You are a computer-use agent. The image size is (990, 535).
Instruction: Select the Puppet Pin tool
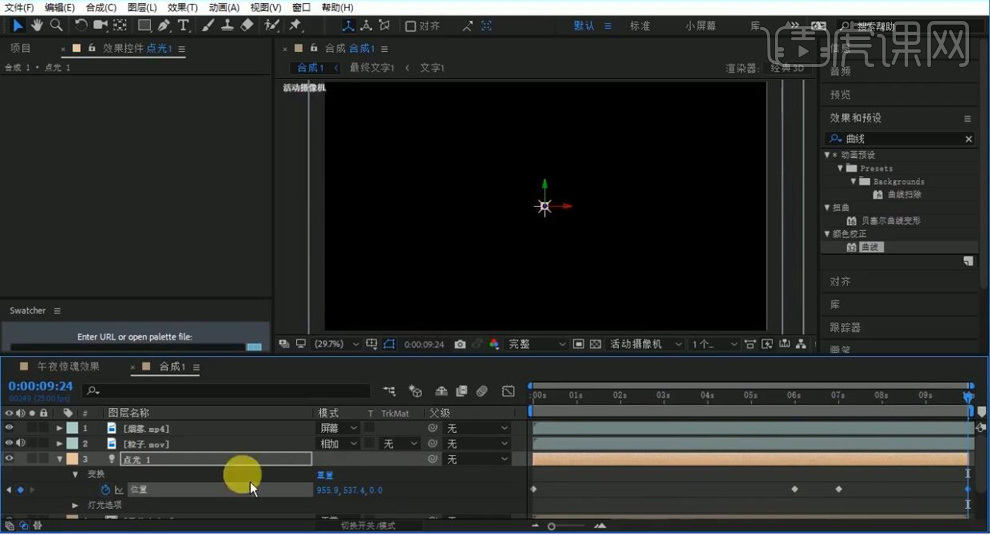tap(295, 25)
